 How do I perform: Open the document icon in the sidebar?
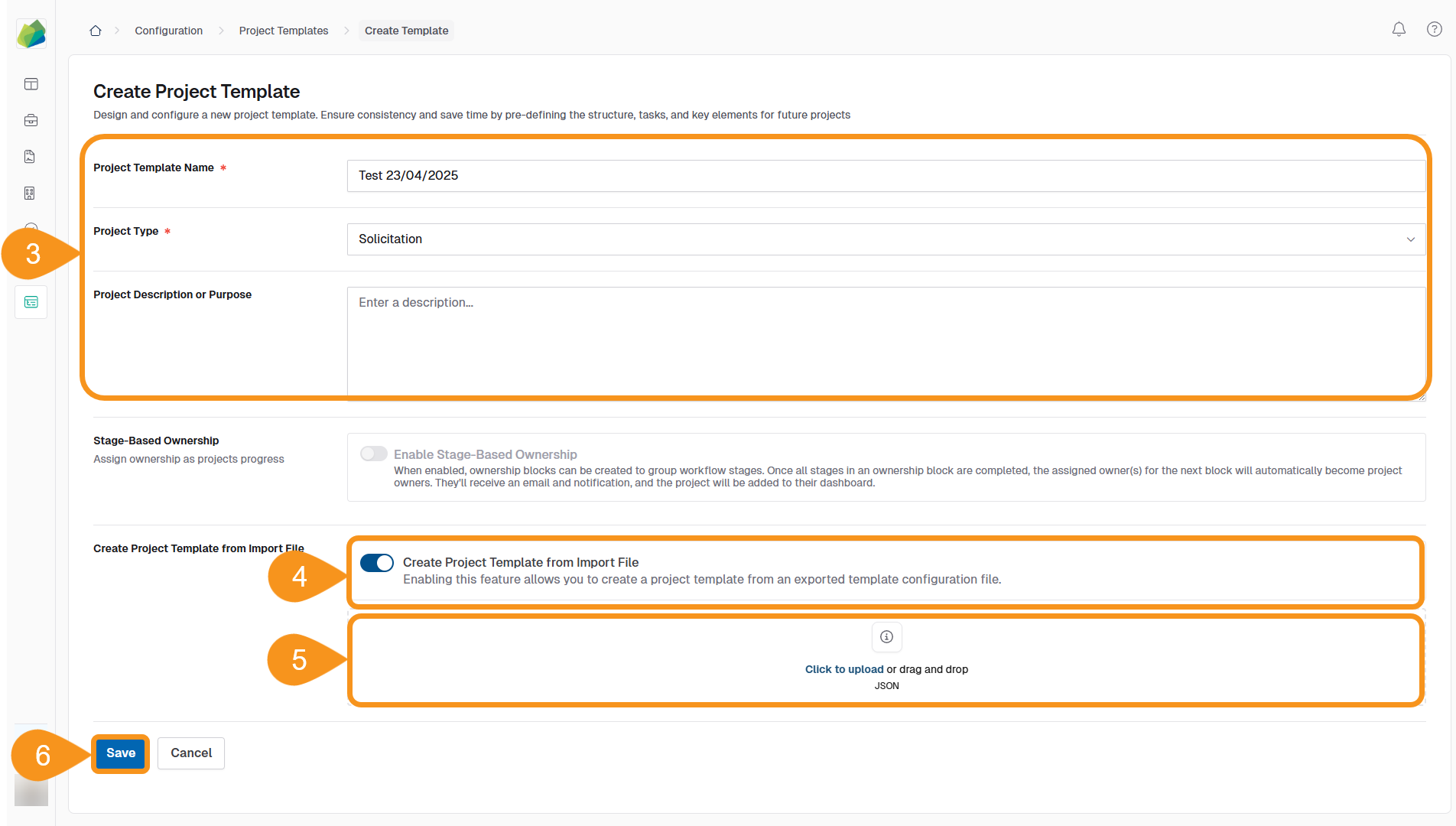[29, 156]
